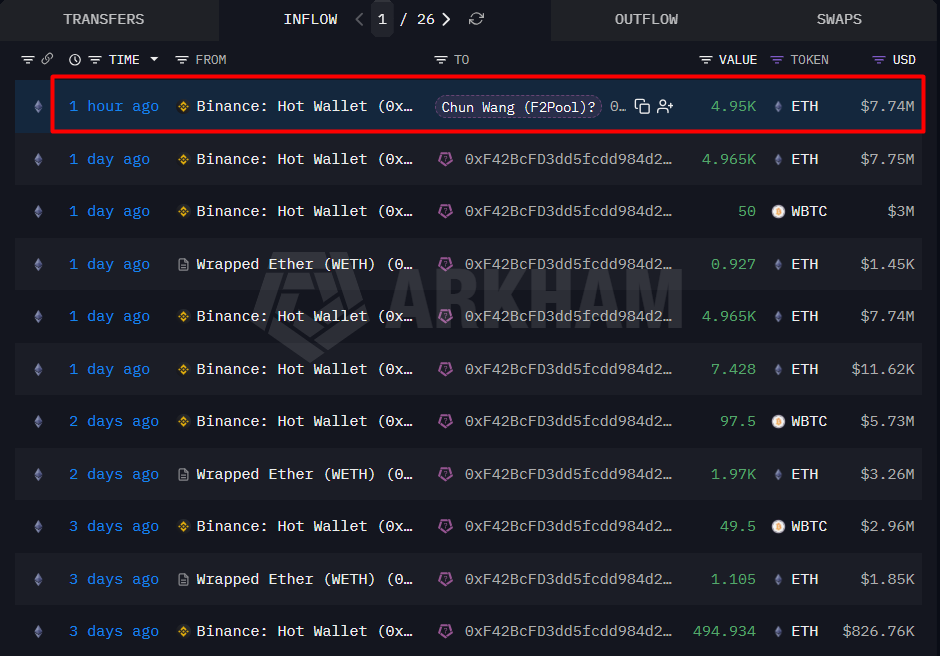
Task: Add Chun Wang address to contacts
Action: [665, 106]
